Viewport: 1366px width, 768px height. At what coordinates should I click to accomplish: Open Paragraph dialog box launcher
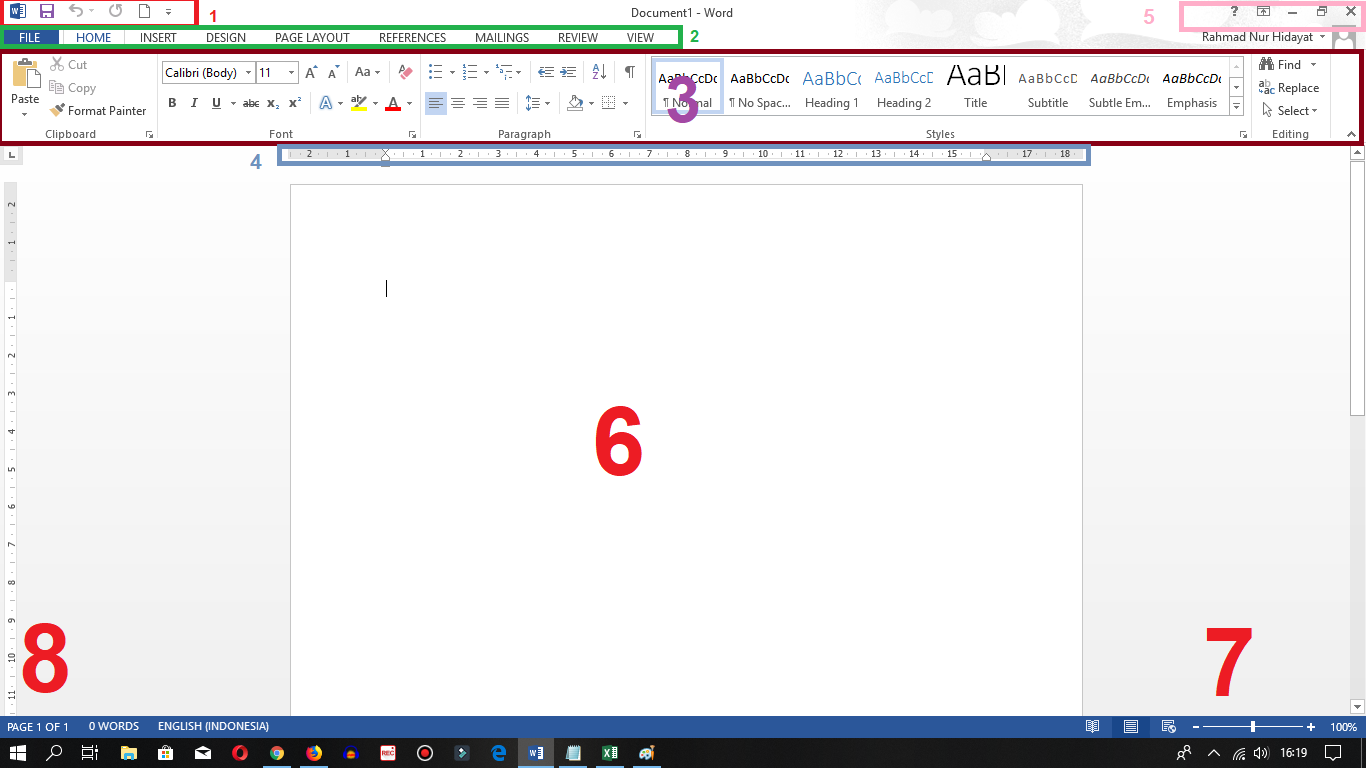click(637, 134)
